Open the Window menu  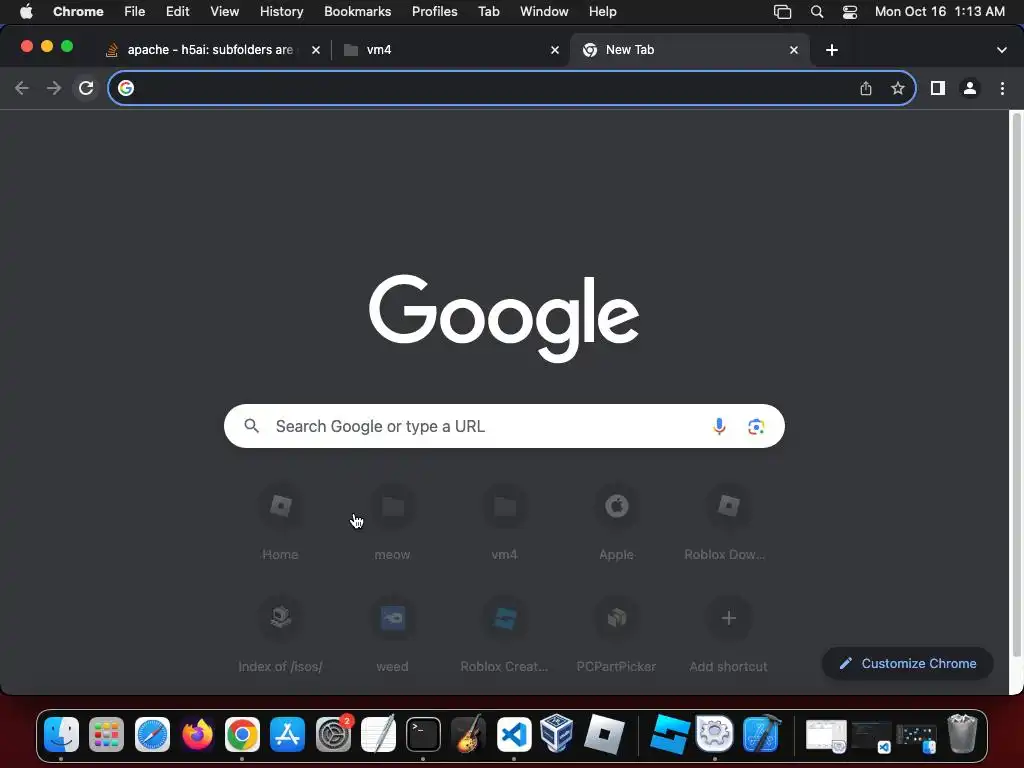pos(544,12)
